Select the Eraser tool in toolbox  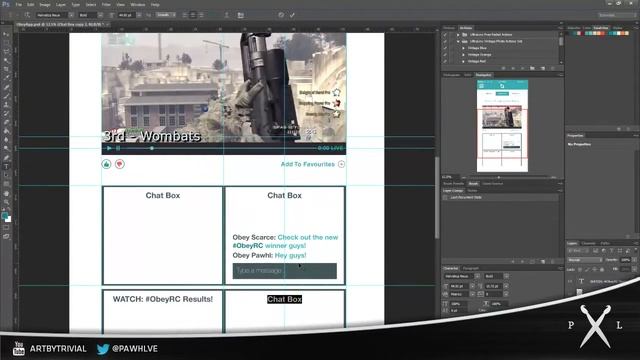click(x=6, y=122)
